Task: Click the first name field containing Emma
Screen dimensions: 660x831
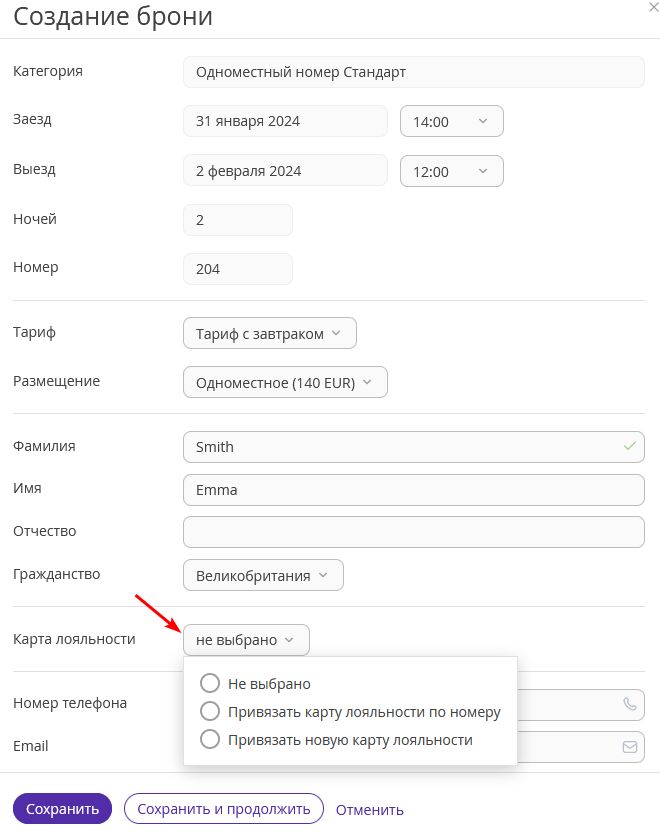Action: click(414, 490)
